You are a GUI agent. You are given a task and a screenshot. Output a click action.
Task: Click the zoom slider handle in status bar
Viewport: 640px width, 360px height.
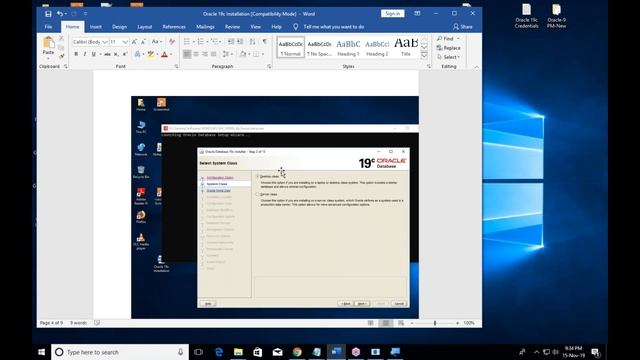435,323
